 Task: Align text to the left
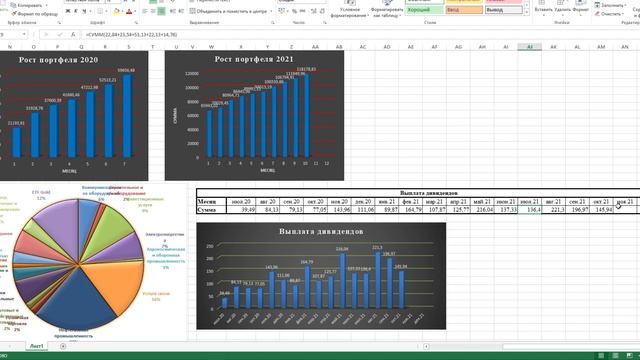[145, 11]
